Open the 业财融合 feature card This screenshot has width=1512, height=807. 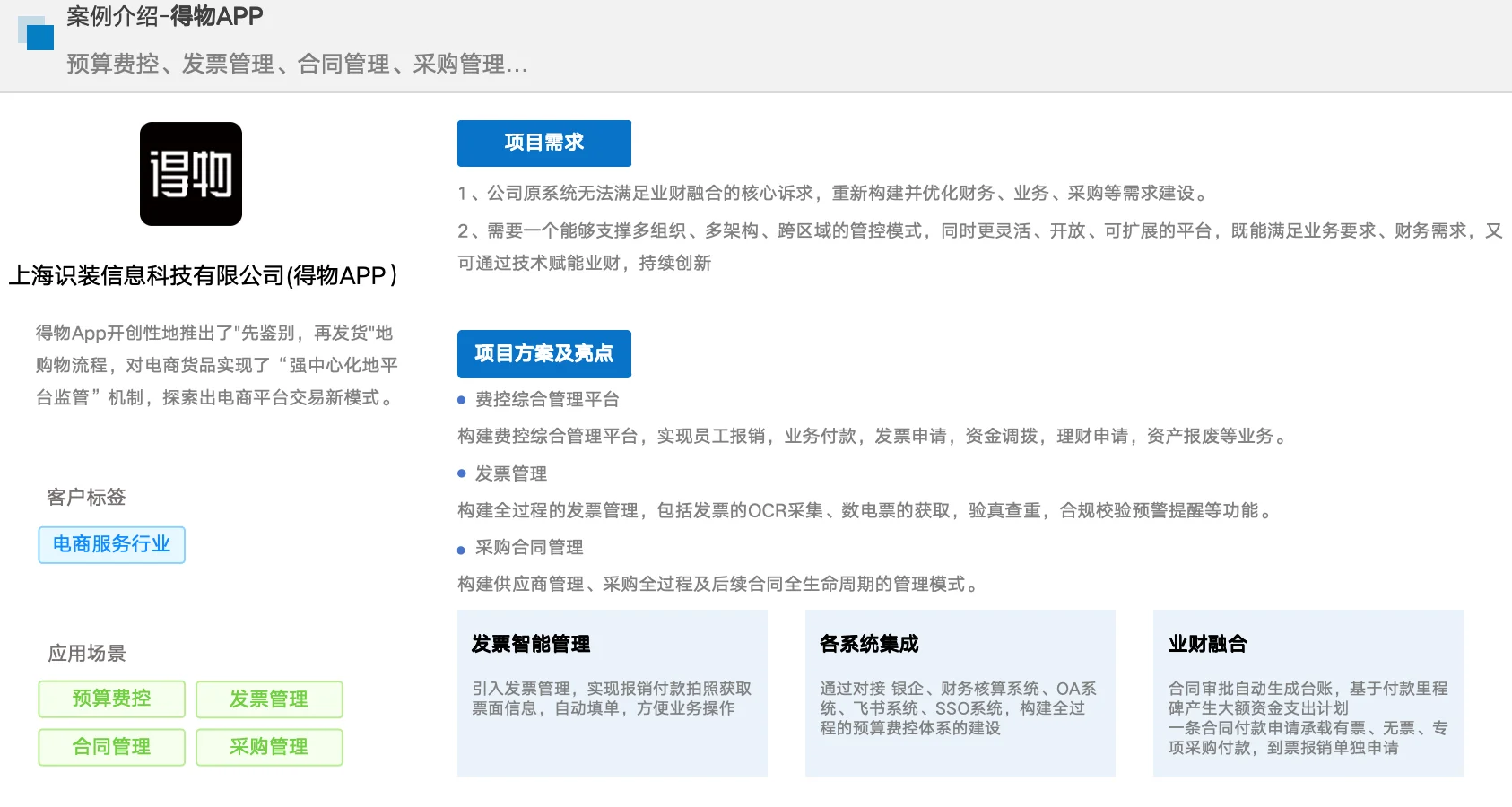(1308, 693)
